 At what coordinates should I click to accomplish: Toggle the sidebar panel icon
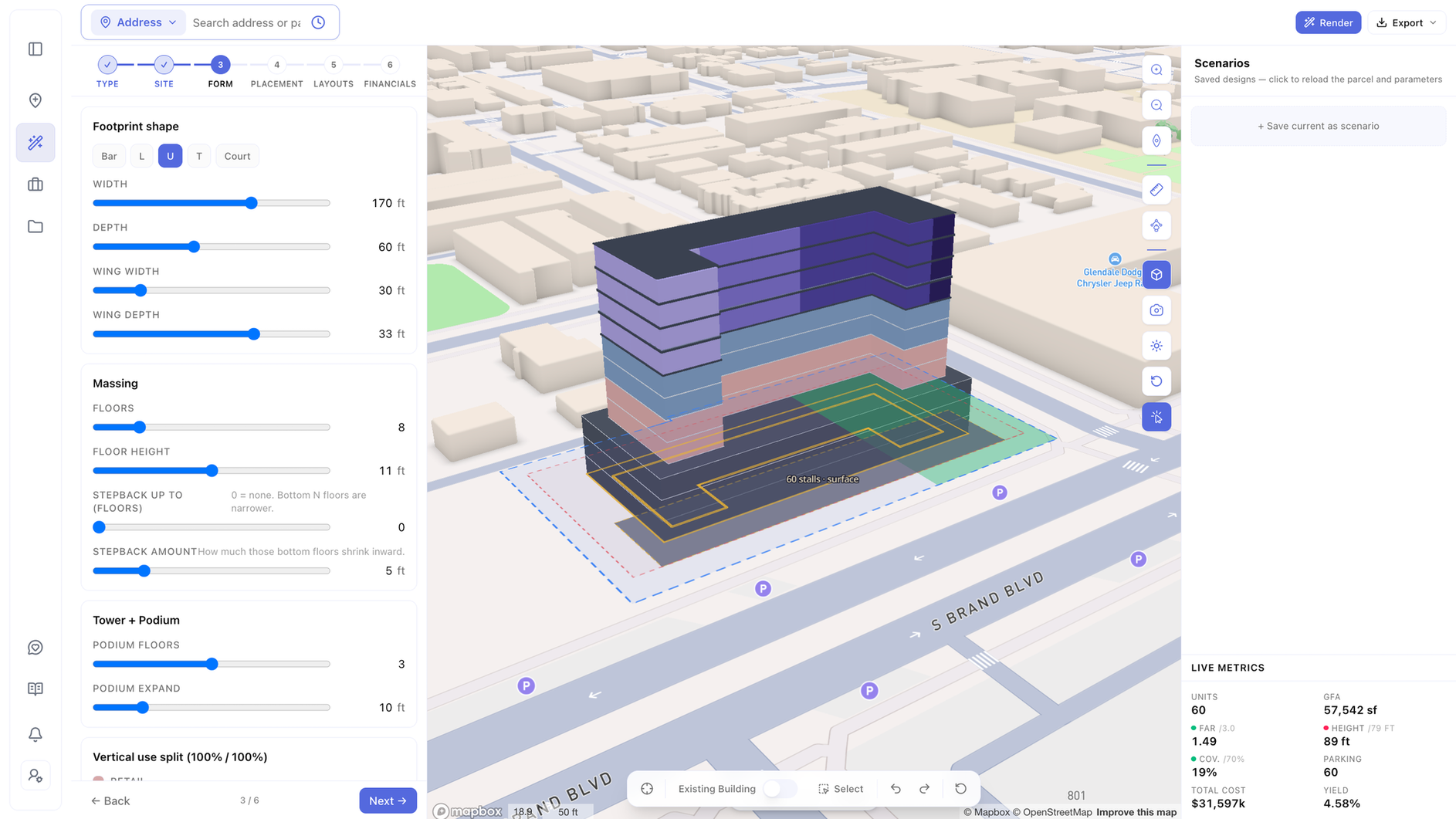[x=36, y=49]
